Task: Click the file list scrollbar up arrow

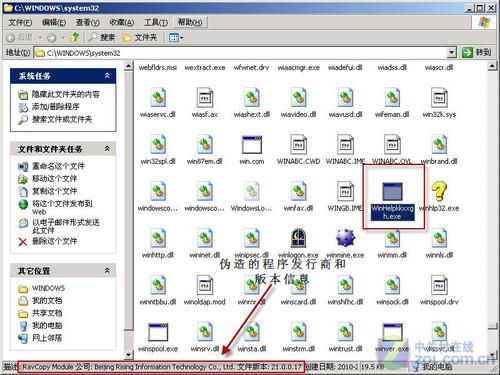Action: (x=493, y=67)
